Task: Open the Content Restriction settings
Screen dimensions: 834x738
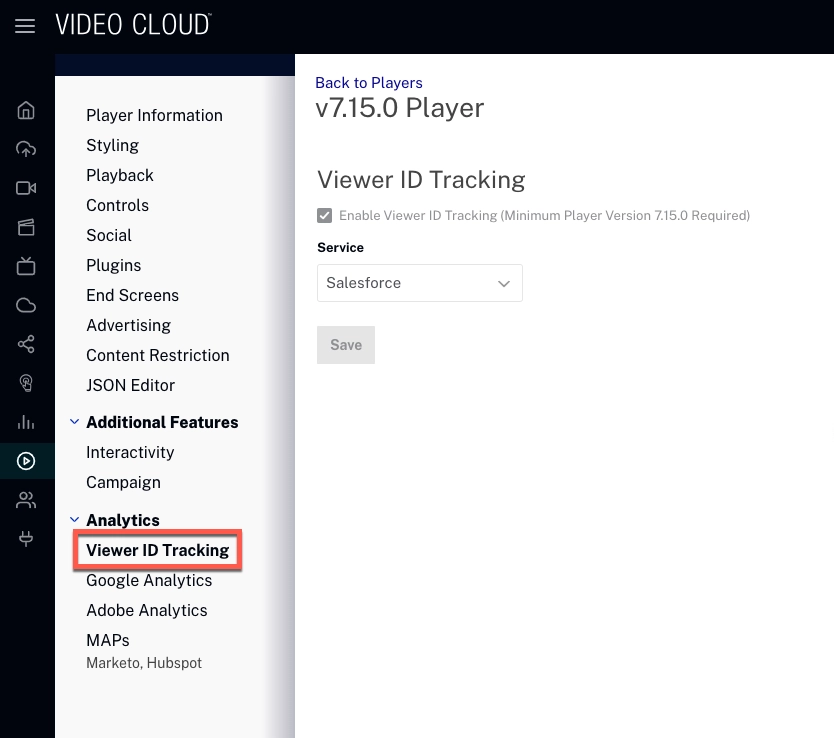Action: [157, 355]
